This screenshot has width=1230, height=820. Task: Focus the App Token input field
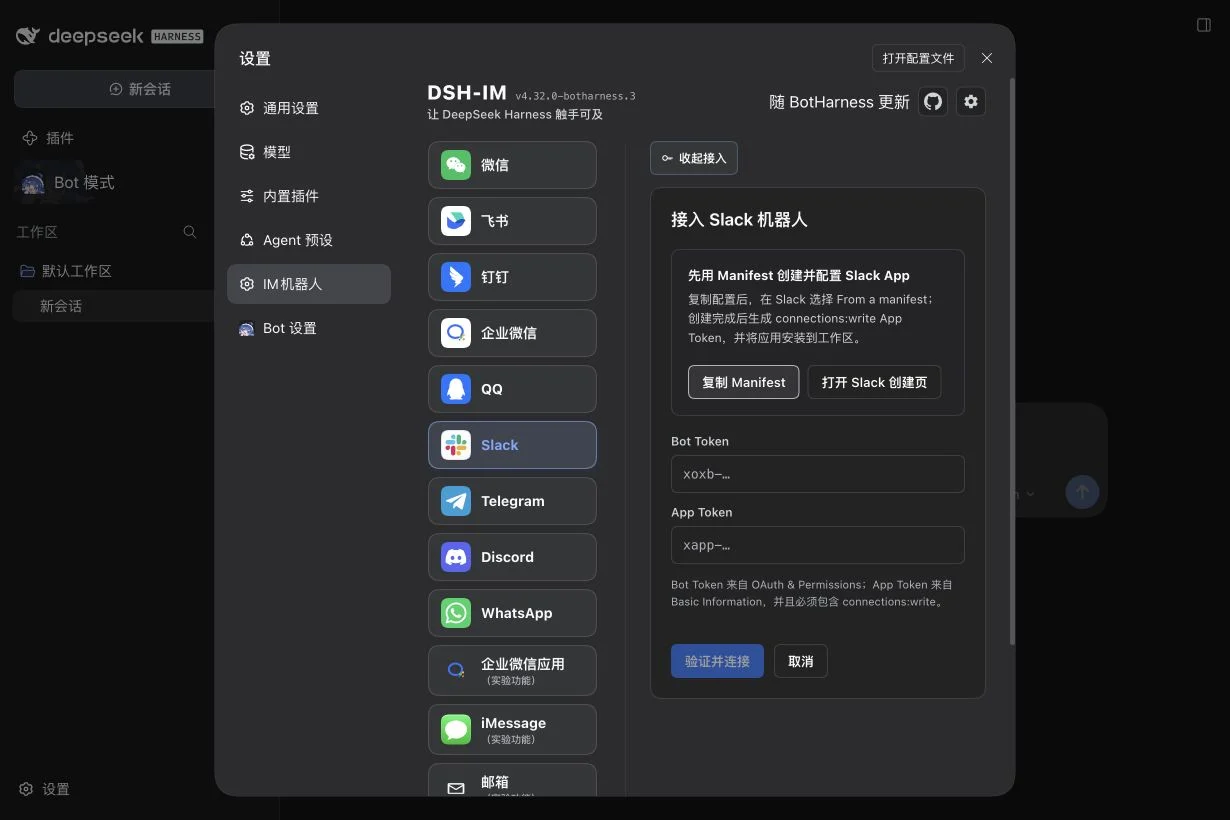point(817,545)
